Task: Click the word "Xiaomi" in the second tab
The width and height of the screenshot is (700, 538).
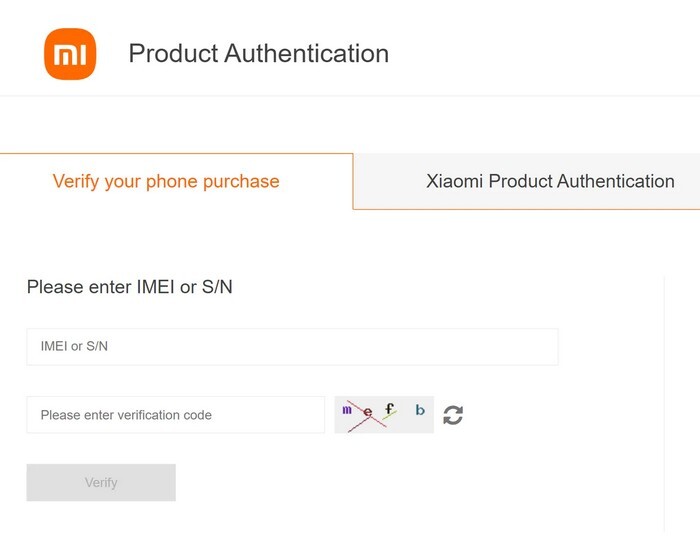Action: (x=454, y=182)
